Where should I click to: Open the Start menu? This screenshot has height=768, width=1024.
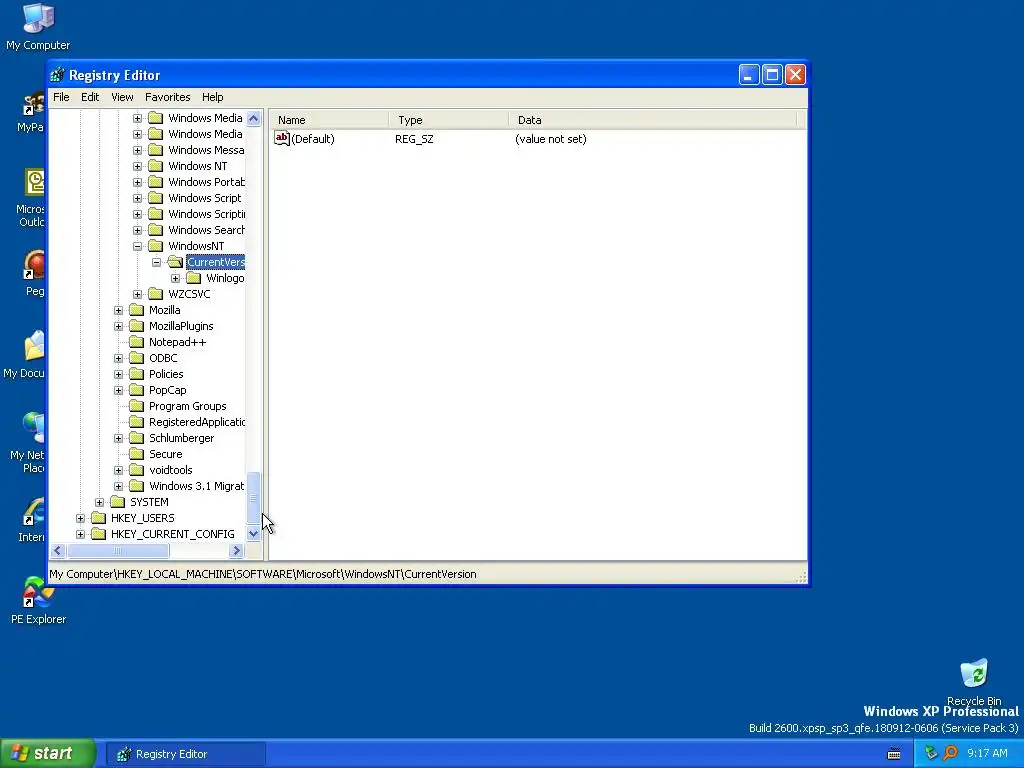pos(47,754)
